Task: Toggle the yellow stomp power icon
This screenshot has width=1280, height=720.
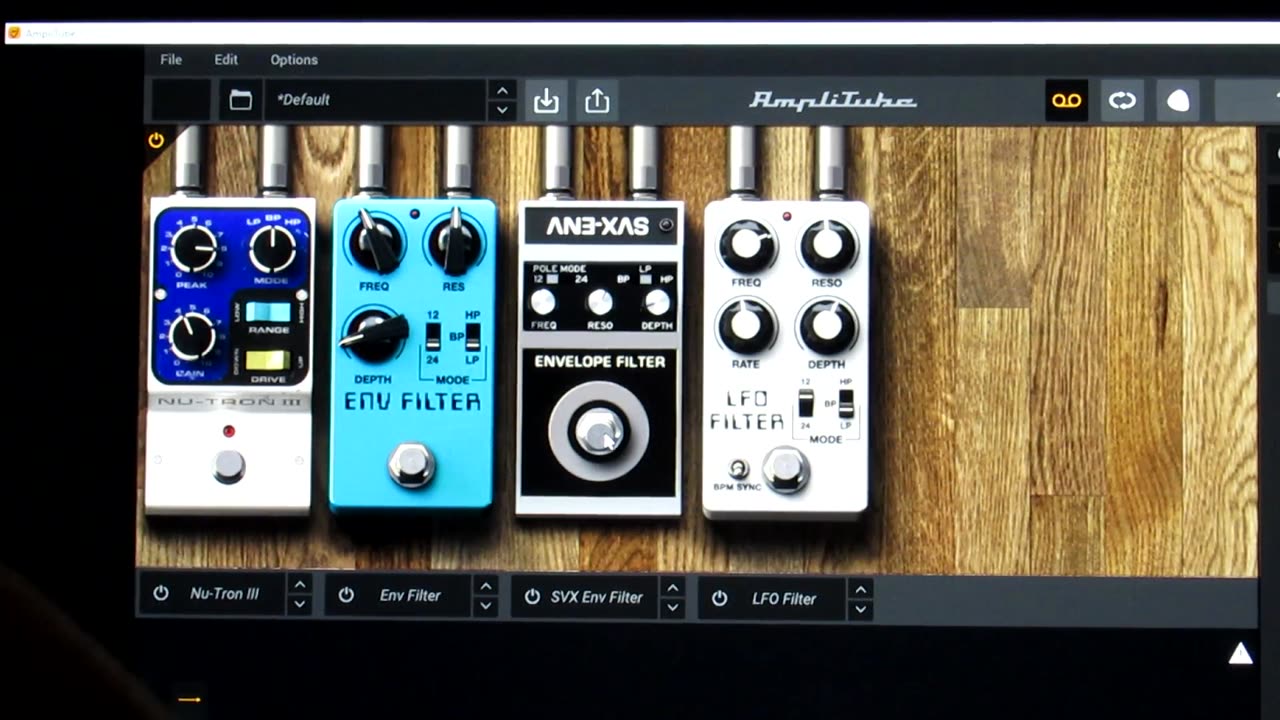Action: pos(156,141)
